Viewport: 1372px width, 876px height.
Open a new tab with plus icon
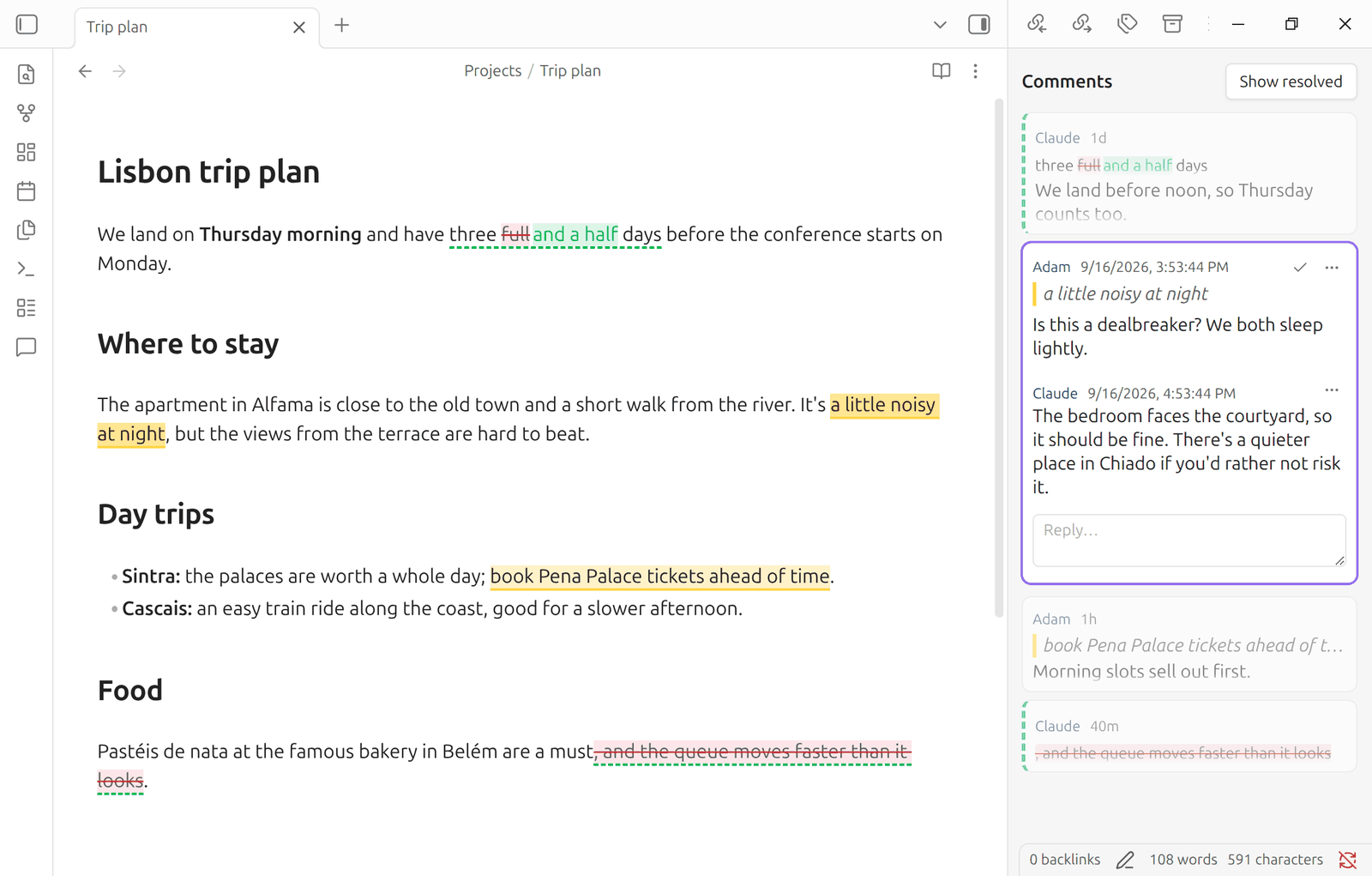341,25
